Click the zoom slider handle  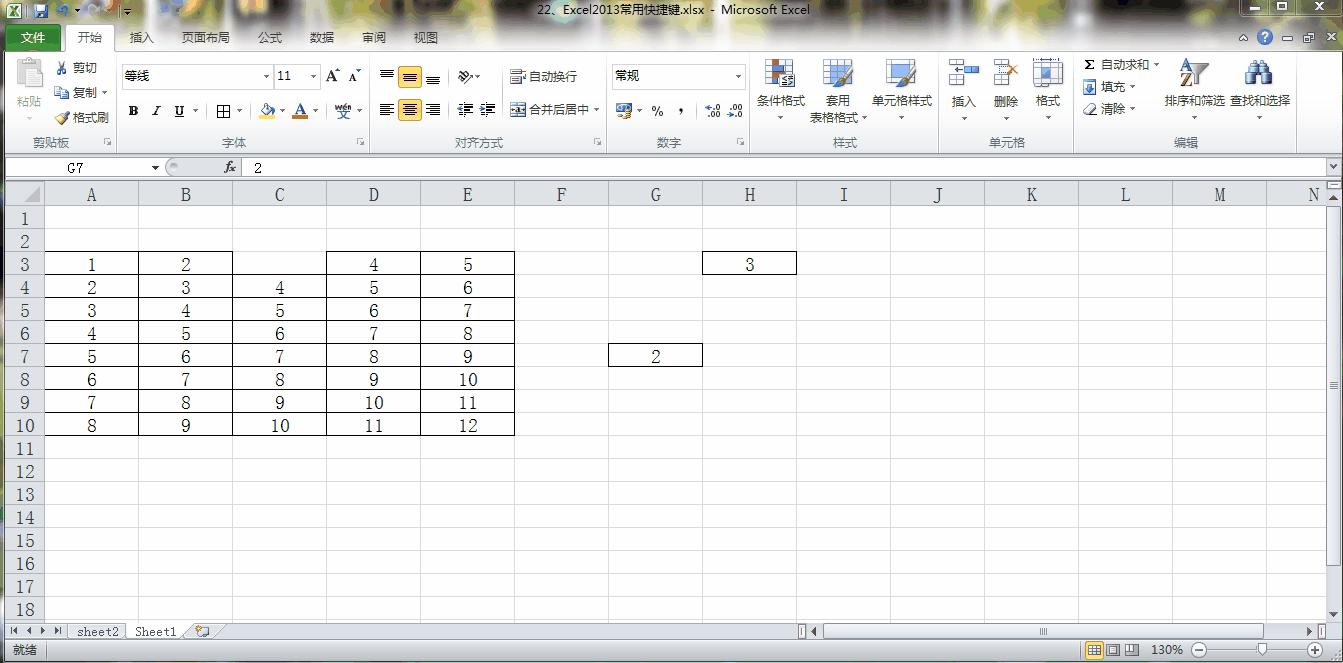click(x=1262, y=650)
